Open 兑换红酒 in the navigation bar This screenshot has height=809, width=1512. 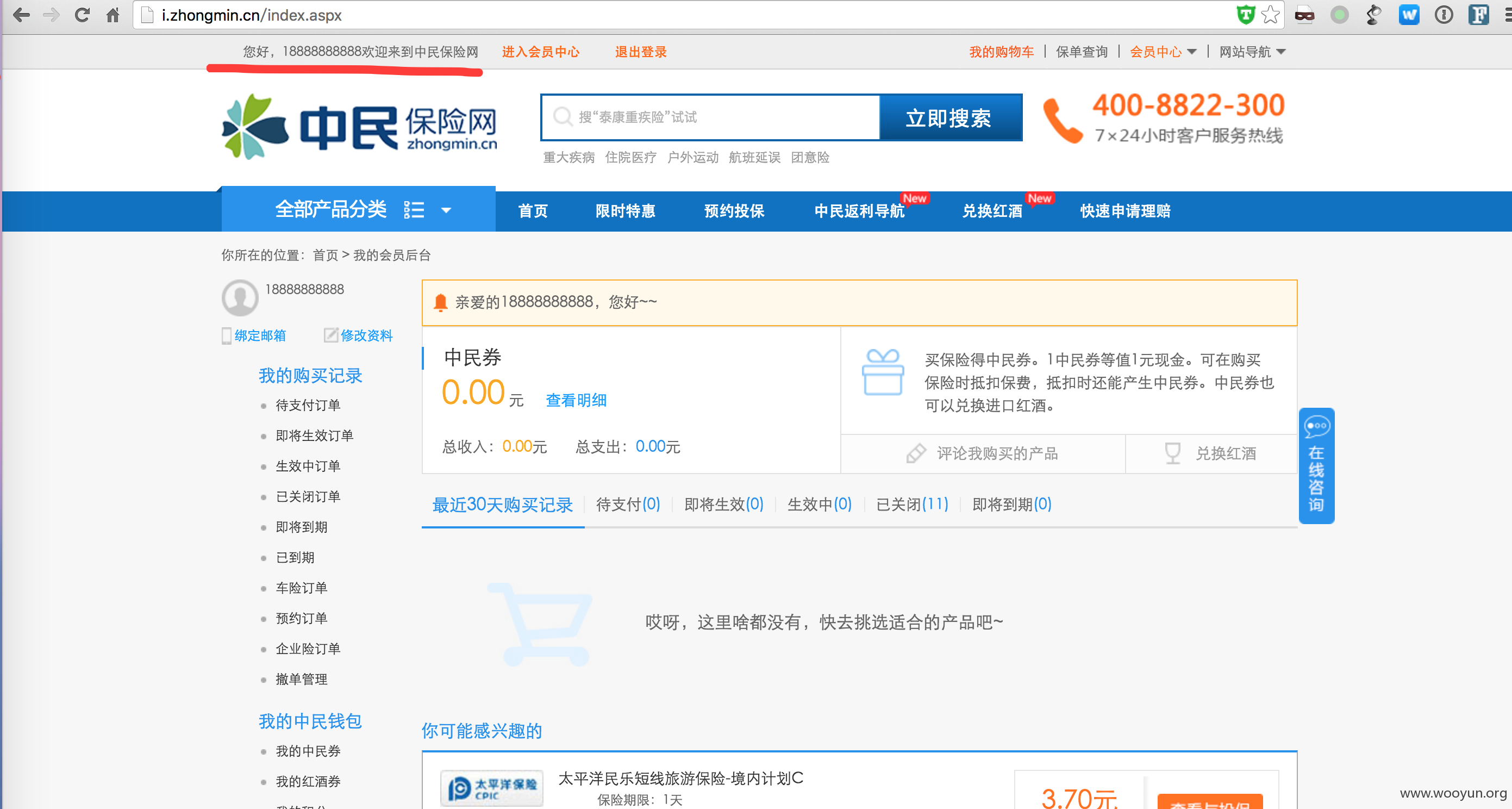992,210
